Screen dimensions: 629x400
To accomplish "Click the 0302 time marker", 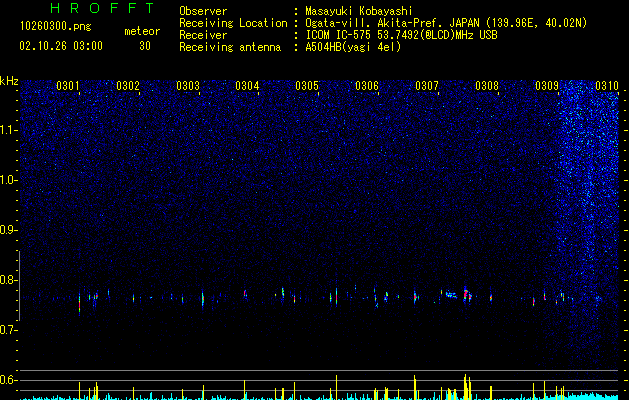I will 128,86.
